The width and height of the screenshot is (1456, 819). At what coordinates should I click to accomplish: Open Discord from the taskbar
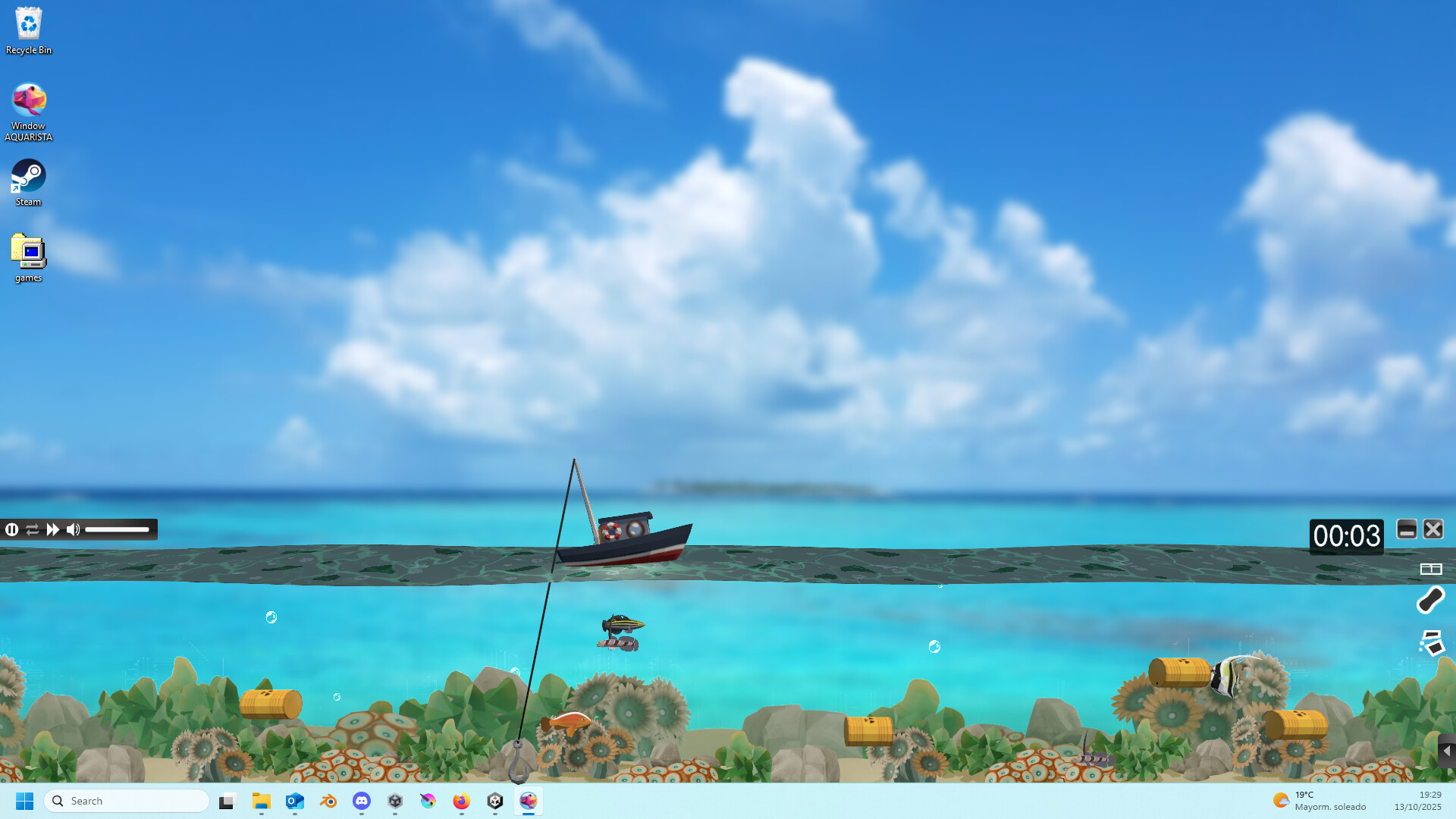click(x=362, y=801)
